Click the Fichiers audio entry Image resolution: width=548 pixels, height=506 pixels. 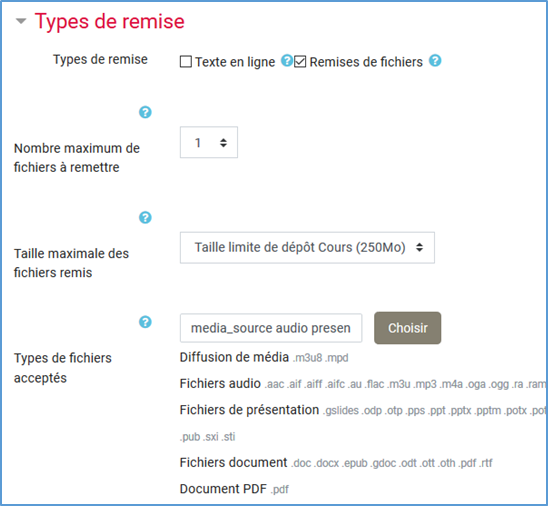tap(362, 384)
